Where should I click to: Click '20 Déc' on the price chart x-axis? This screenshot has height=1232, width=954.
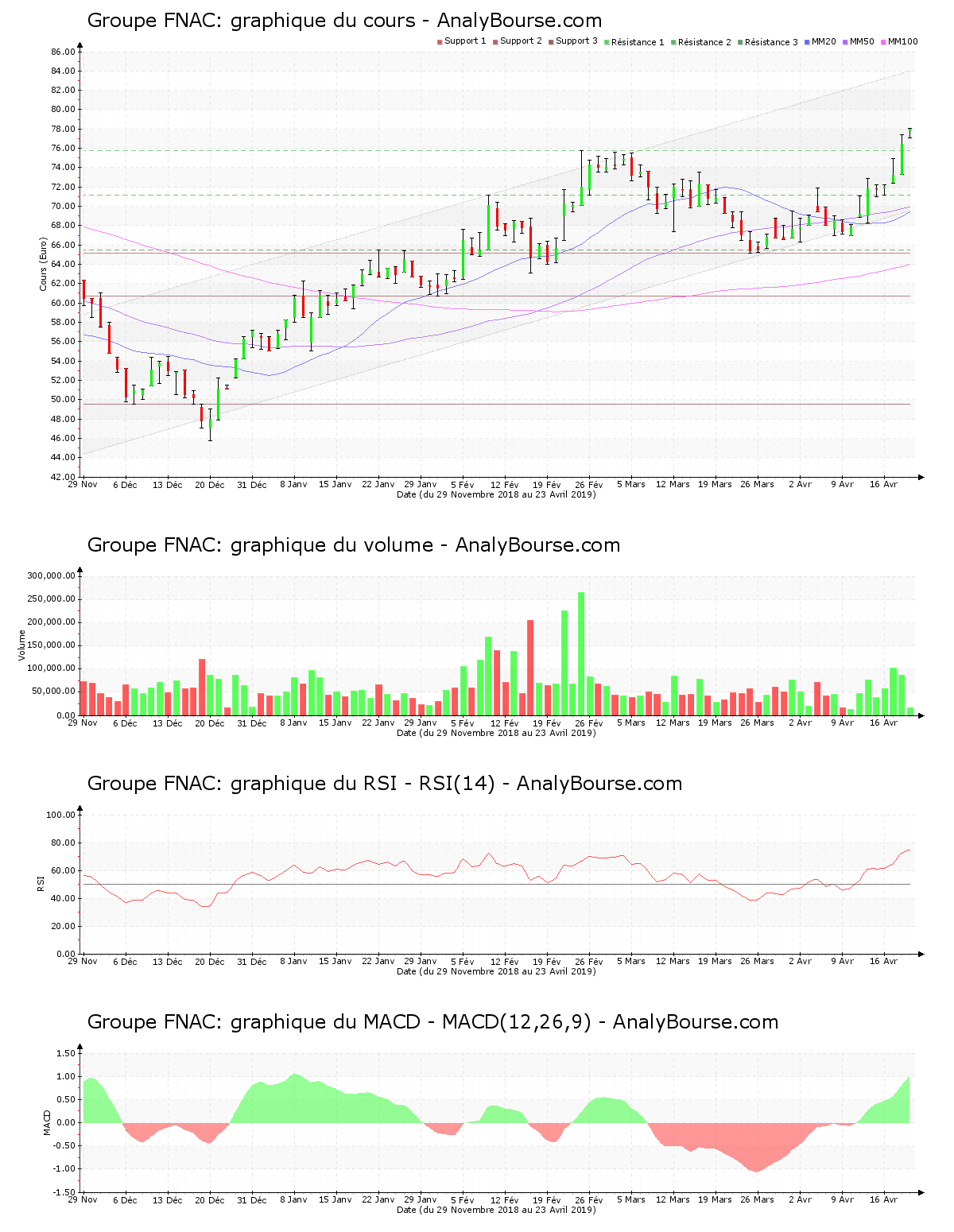210,485
